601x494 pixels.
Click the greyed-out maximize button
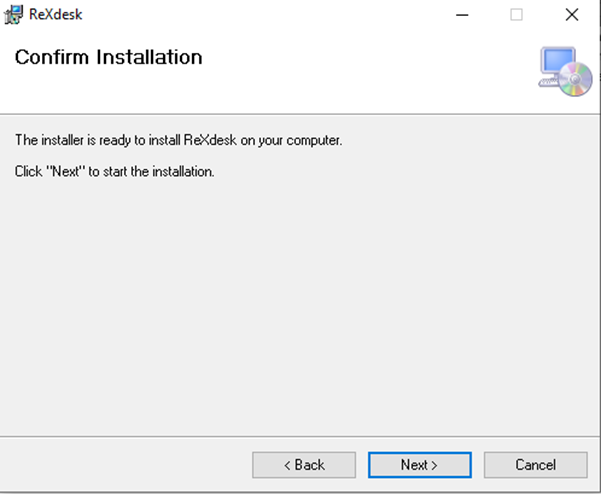[517, 14]
